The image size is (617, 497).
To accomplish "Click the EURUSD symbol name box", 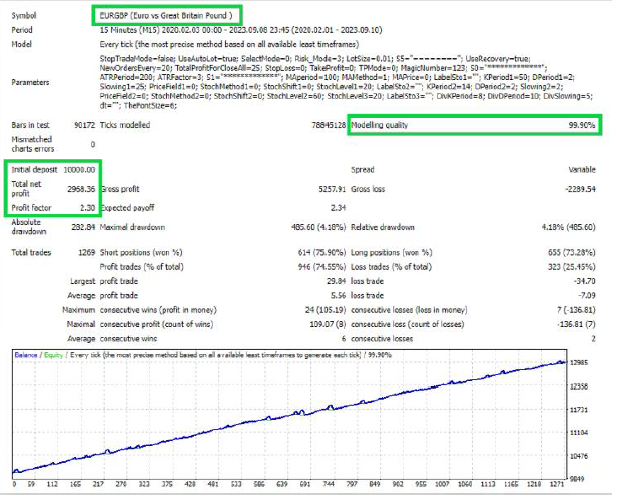I will (166, 15).
